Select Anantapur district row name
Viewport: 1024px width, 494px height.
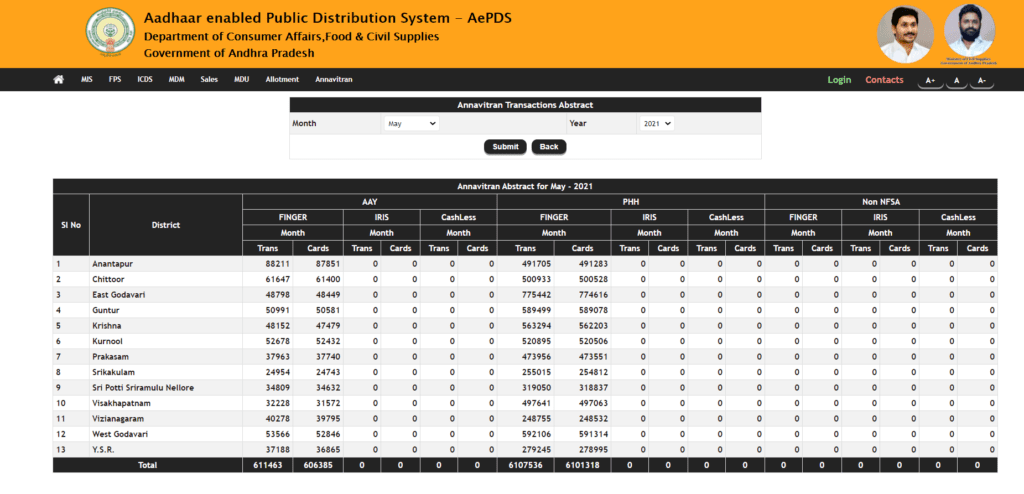[113, 264]
